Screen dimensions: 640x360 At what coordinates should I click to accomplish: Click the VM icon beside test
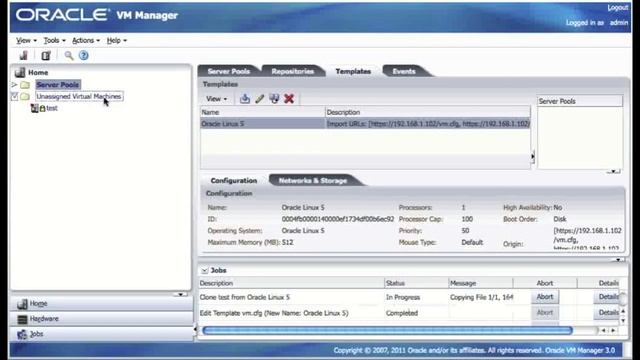[35, 108]
